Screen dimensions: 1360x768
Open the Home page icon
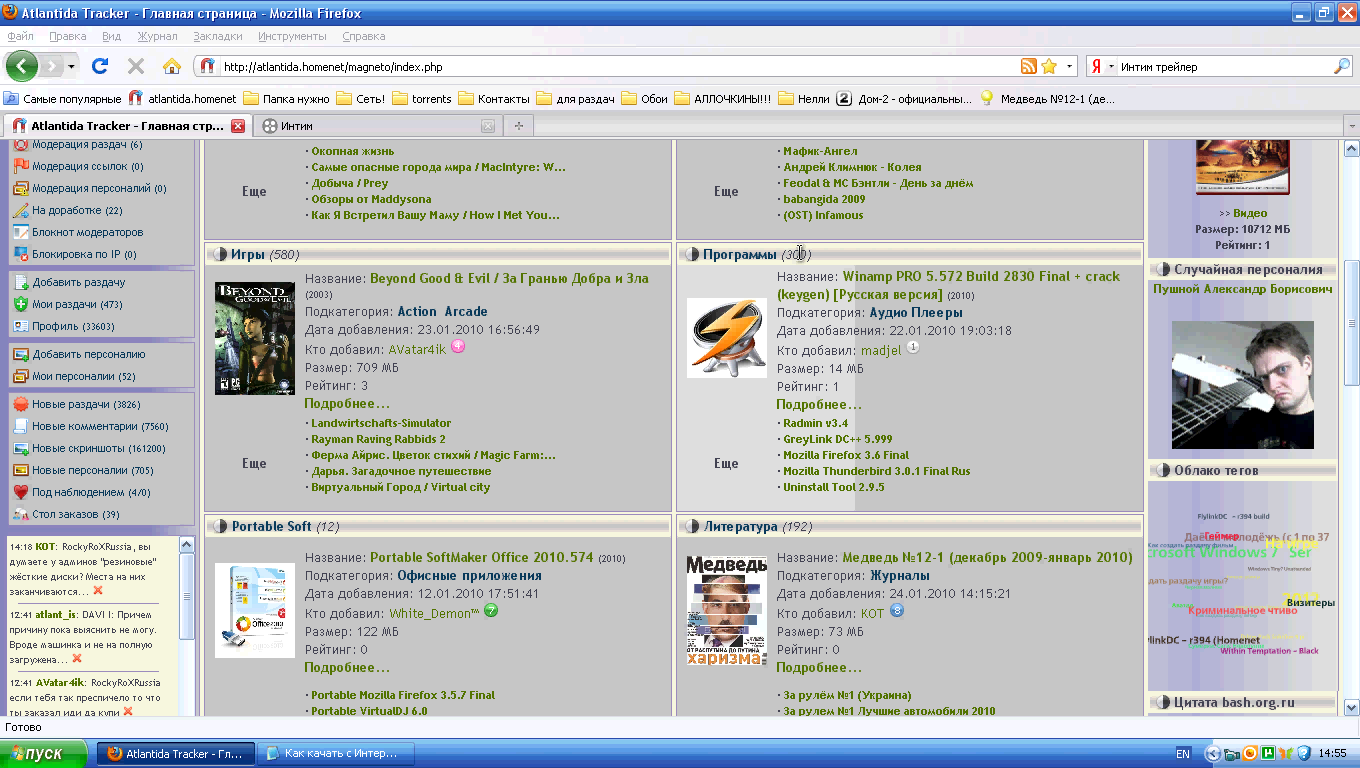pos(172,66)
